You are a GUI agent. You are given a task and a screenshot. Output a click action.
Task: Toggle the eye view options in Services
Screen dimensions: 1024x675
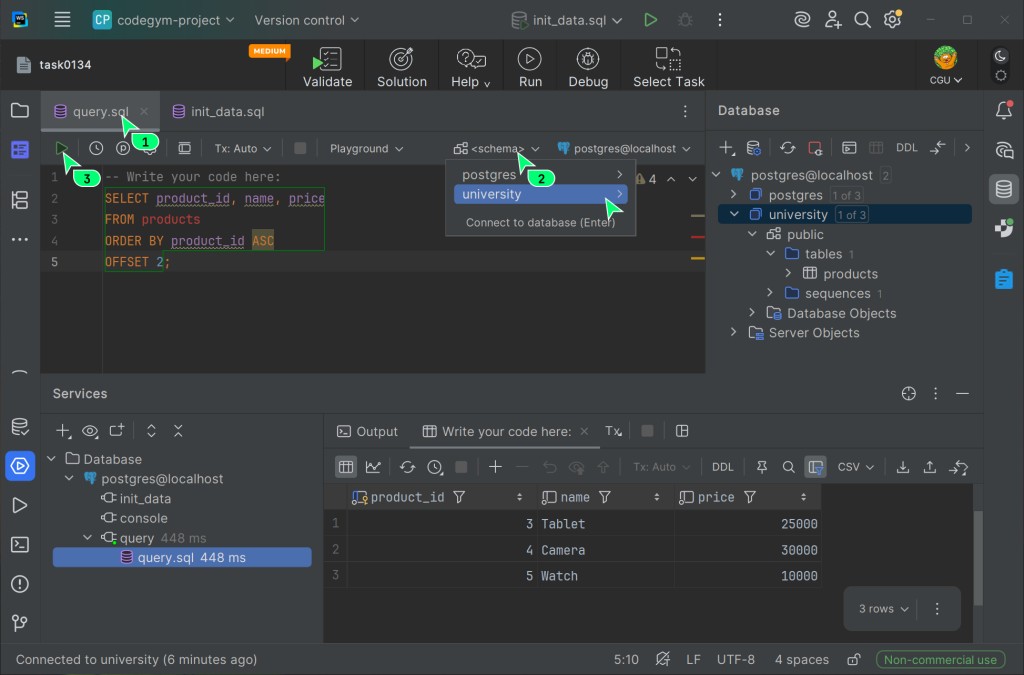click(90, 431)
